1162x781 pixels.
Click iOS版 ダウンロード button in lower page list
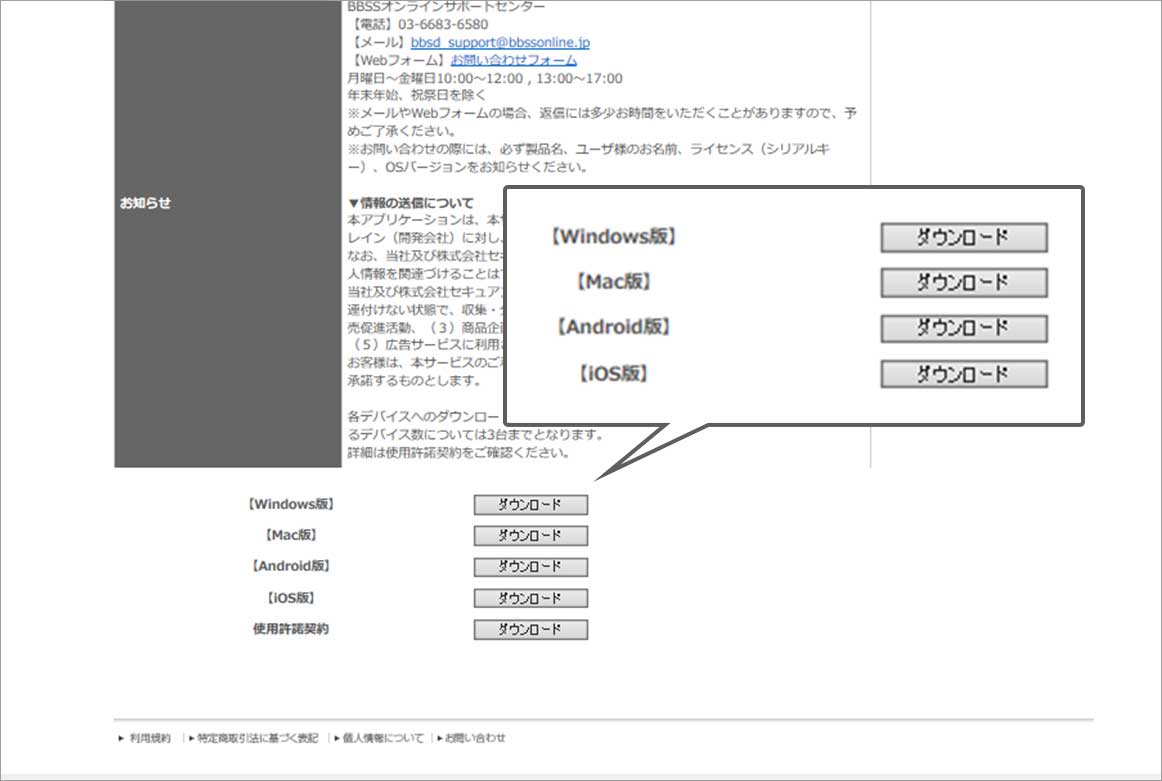tap(530, 599)
